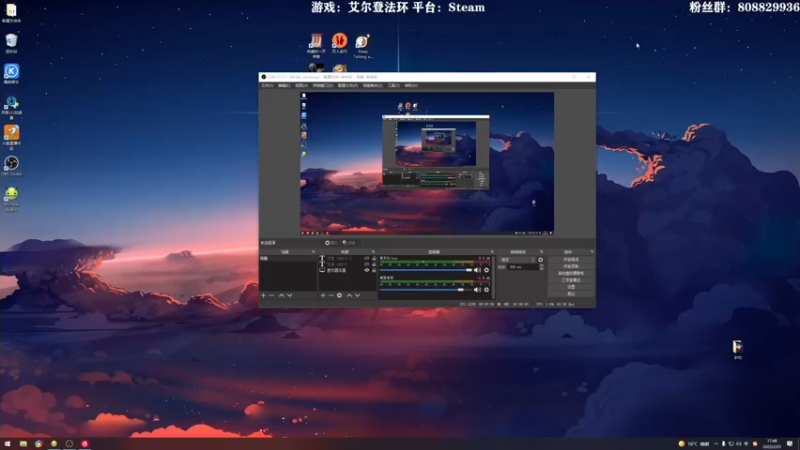The image size is (800, 450).
Task: Move the scene down in the Scenes list
Action: tap(289, 295)
